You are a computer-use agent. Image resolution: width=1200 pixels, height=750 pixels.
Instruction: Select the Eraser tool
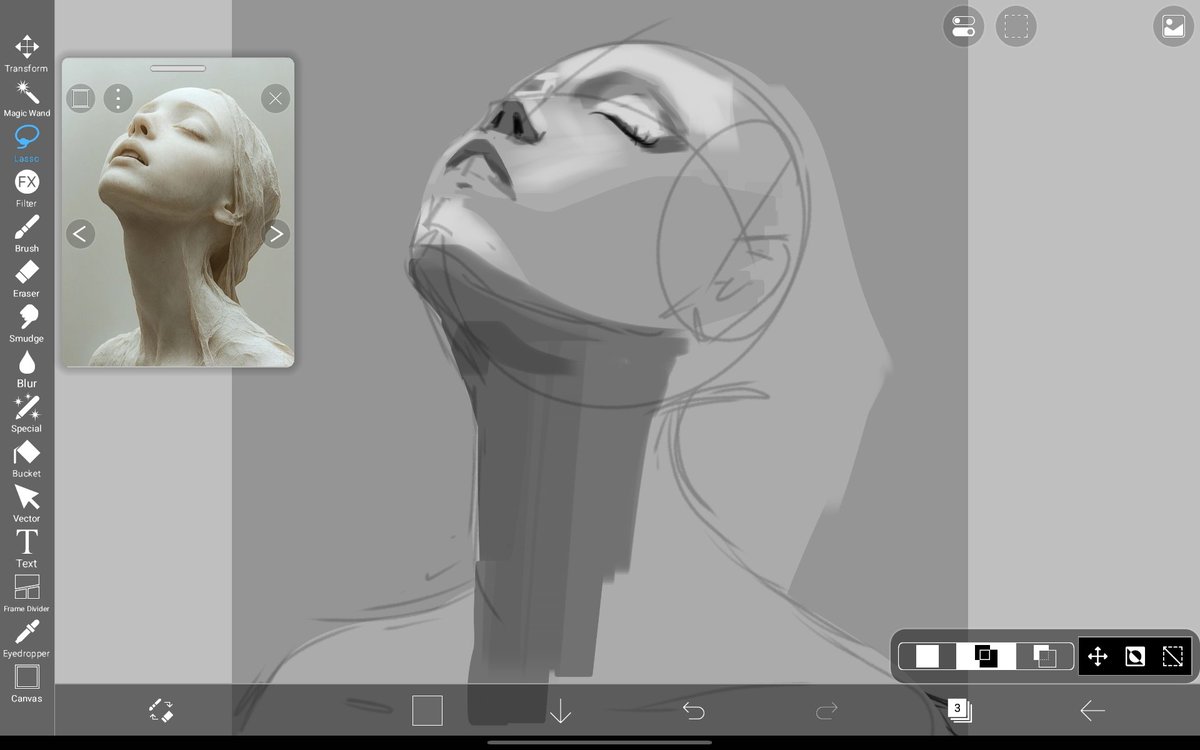[x=27, y=279]
